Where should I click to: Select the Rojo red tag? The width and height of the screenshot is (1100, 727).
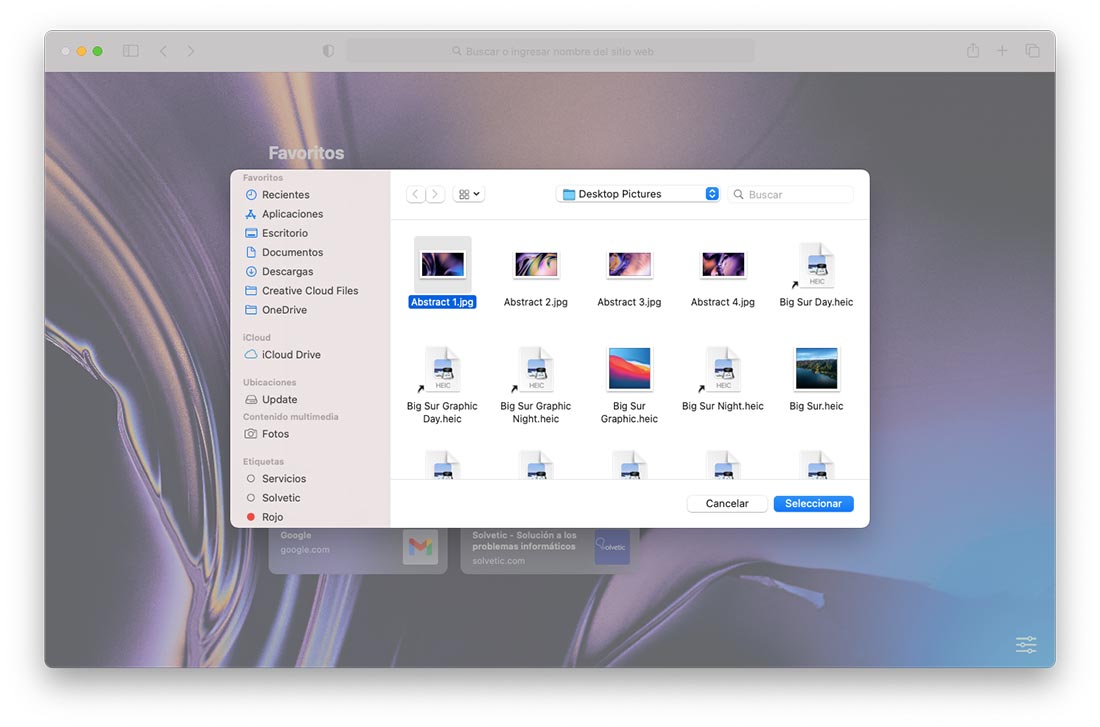[264, 516]
